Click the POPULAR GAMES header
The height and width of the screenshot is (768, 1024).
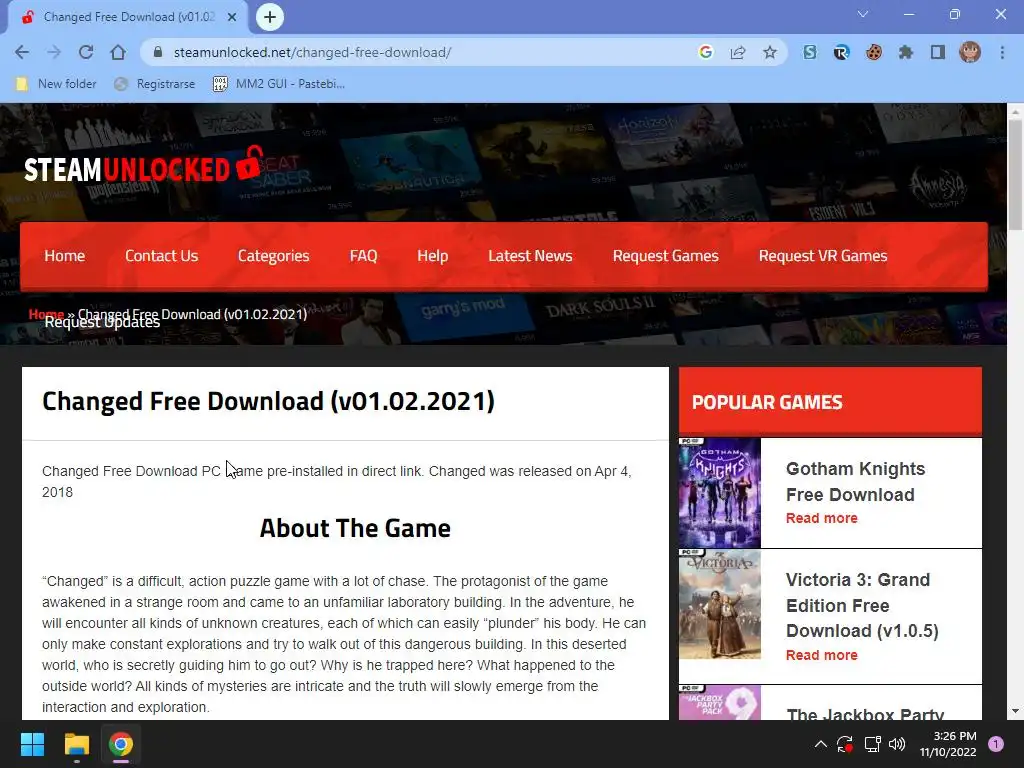tap(767, 402)
